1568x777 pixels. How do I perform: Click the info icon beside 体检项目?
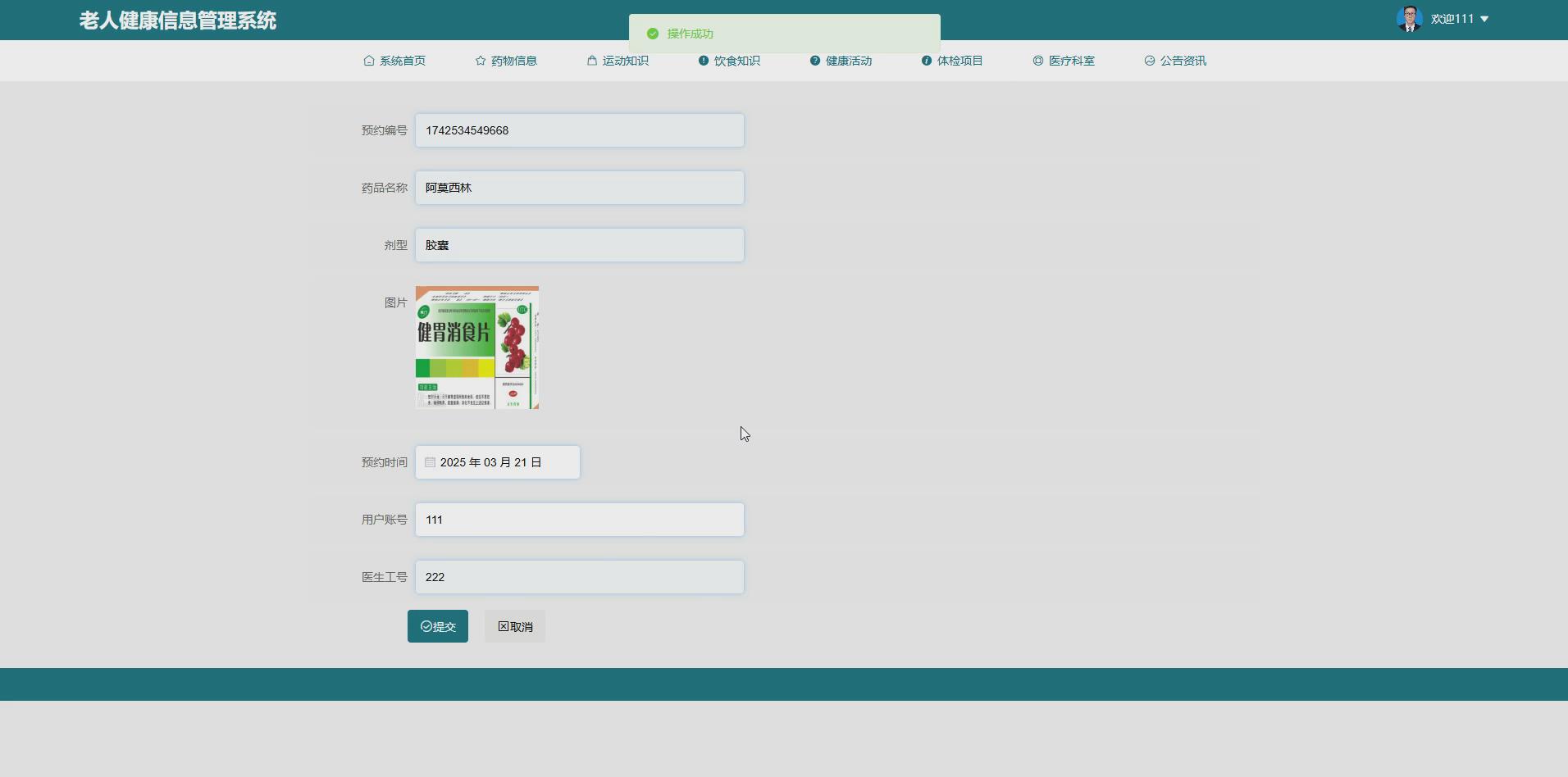click(x=927, y=61)
